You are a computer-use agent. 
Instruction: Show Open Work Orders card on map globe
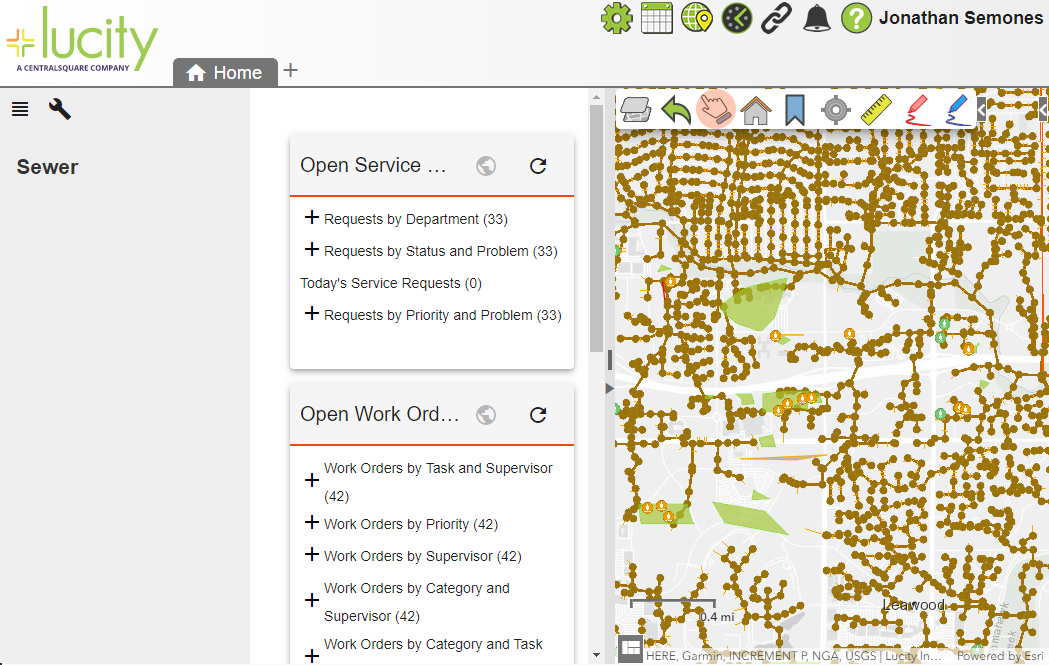(x=486, y=415)
